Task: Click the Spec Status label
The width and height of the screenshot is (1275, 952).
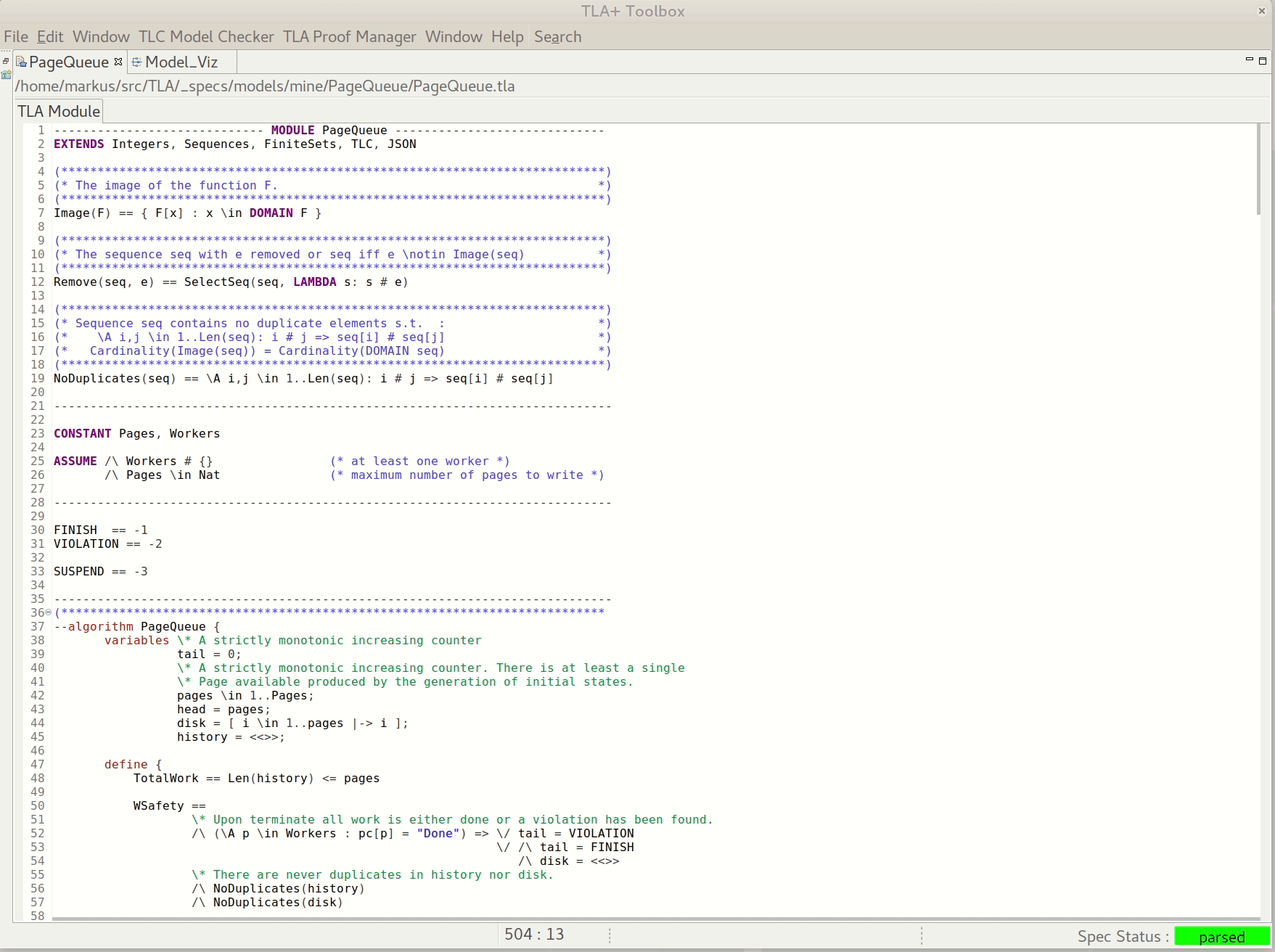Action: coord(1123,937)
